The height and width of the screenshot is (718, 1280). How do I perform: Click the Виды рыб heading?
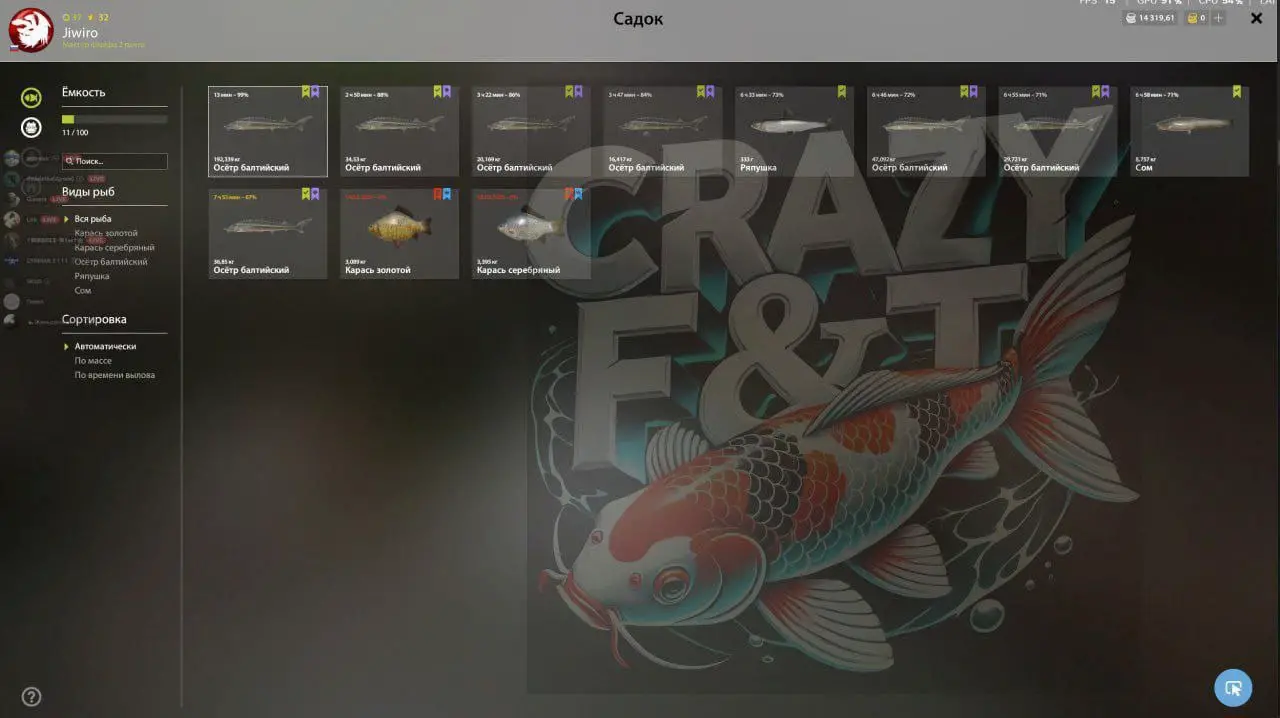coord(88,192)
